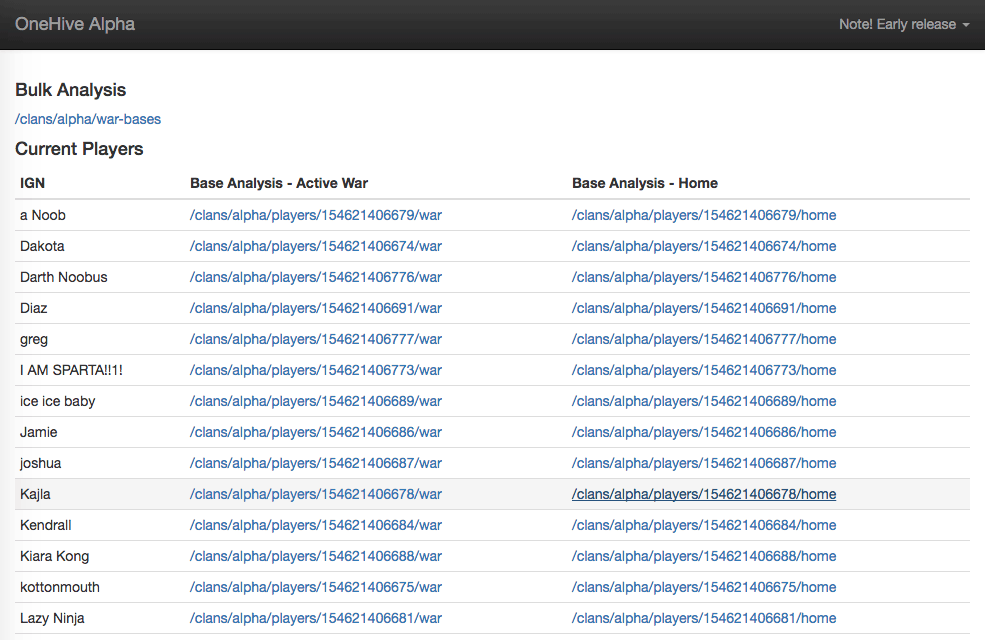The width and height of the screenshot is (985, 640).
Task: Open kottonmouth's home base analysis
Action: point(704,587)
